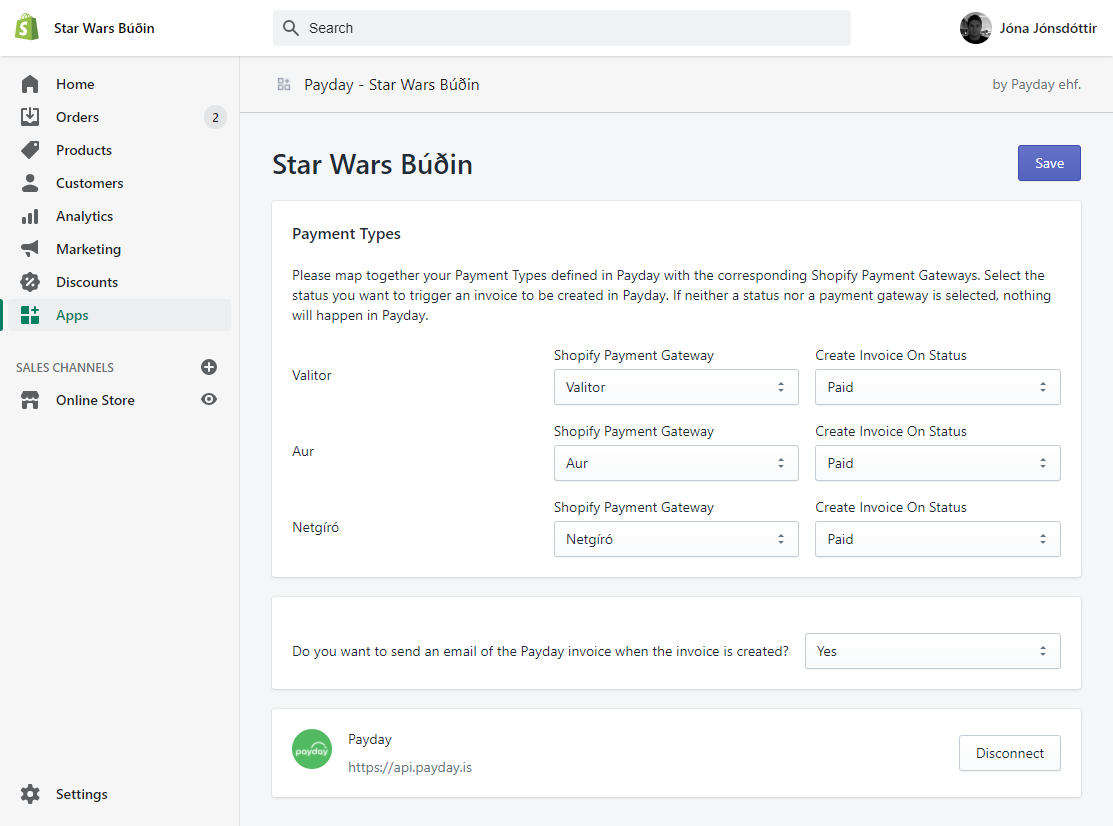Click the Orders inbox icon
This screenshot has height=826, width=1113.
coord(30,116)
